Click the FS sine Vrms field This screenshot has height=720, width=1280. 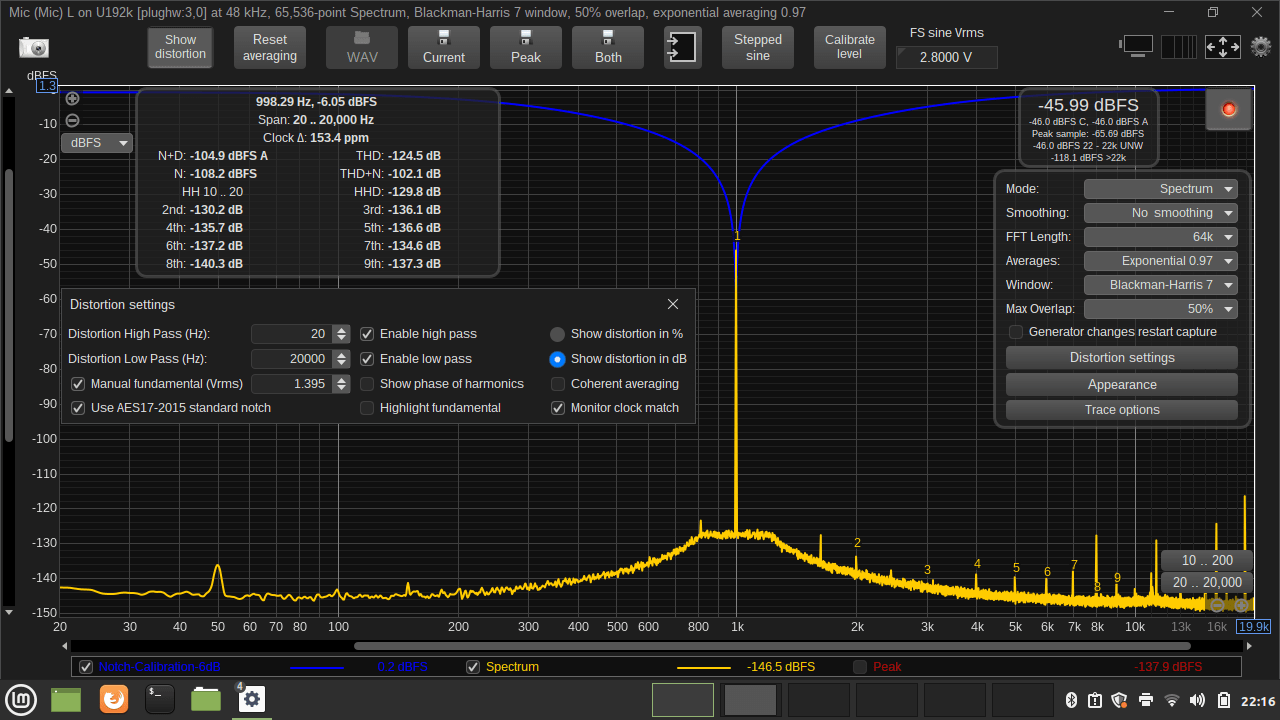(x=947, y=58)
